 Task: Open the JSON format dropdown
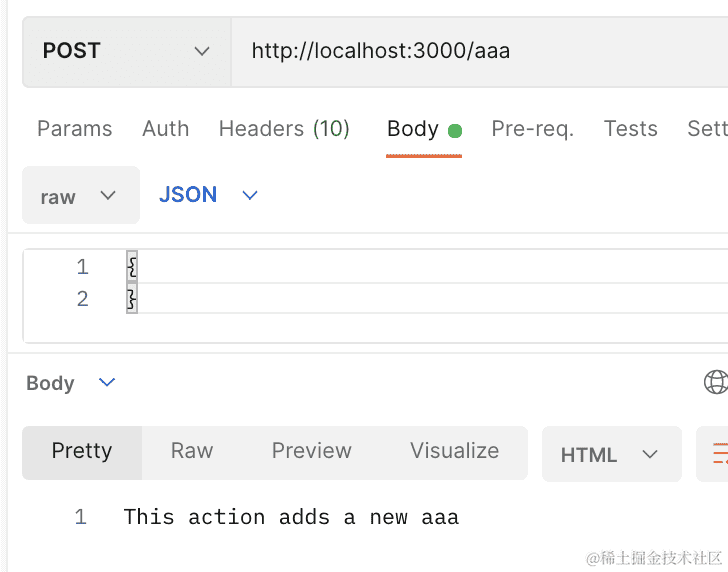[x=208, y=195]
